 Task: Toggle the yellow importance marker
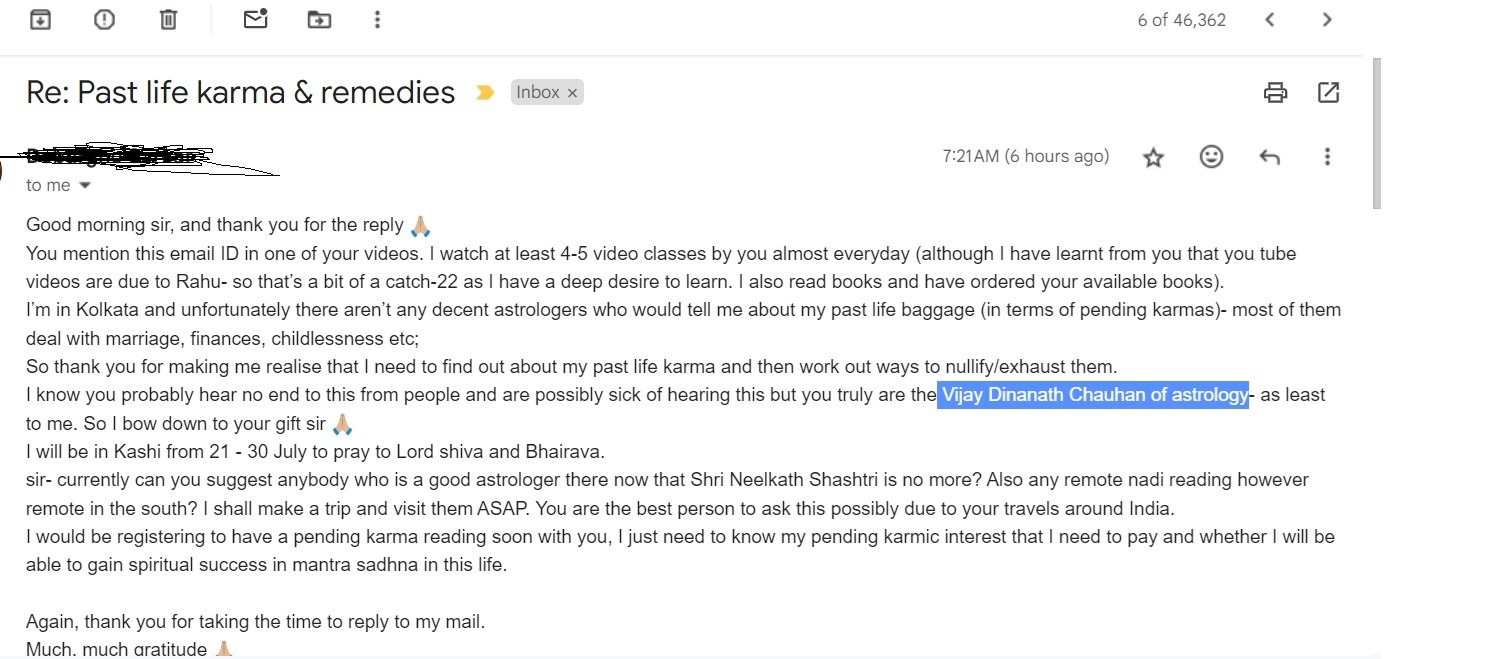click(485, 93)
